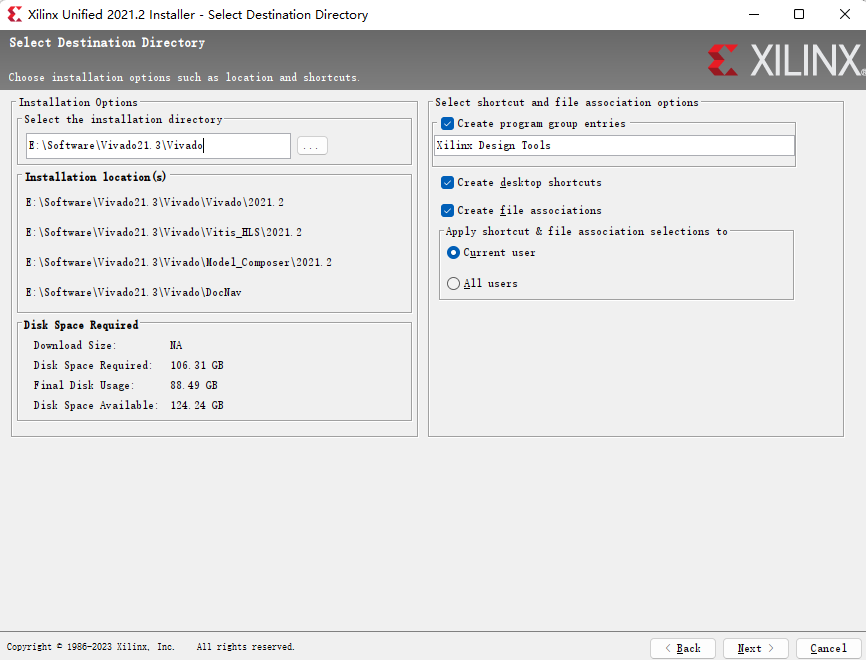
Task: Select the Vitis_HLS\2021.2 location line
Action: [x=163, y=233]
